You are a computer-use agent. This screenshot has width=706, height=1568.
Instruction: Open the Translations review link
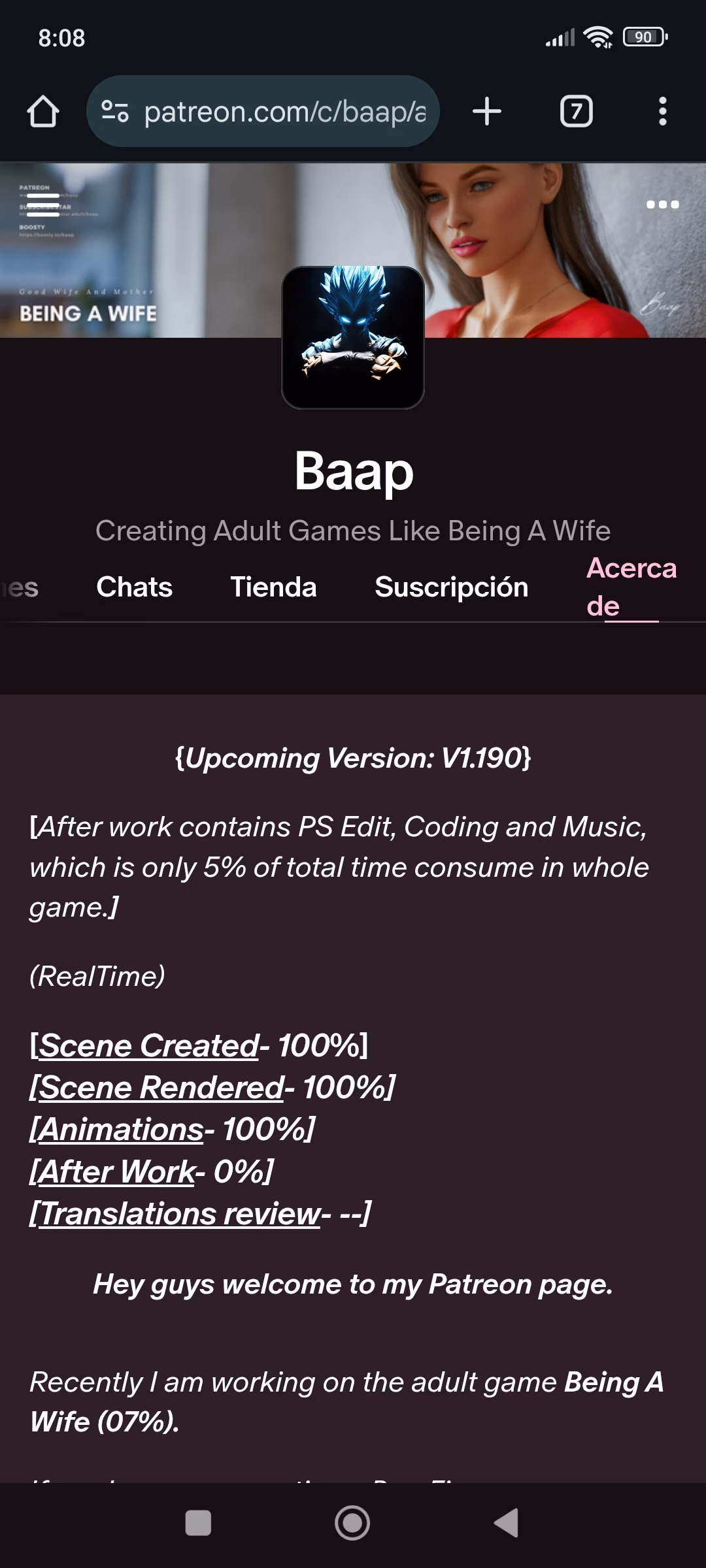pos(180,1214)
